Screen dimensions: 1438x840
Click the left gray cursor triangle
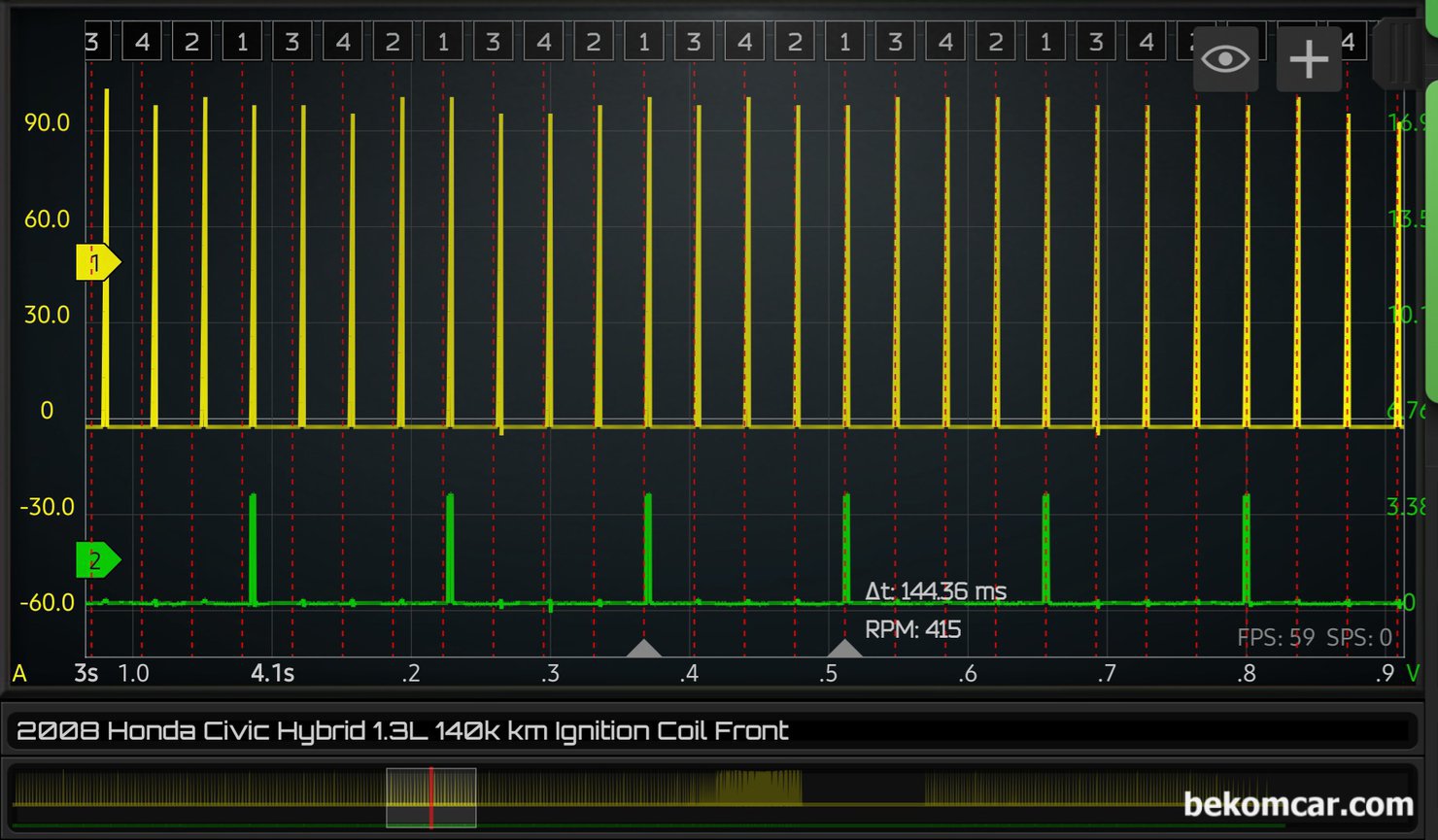(x=643, y=649)
